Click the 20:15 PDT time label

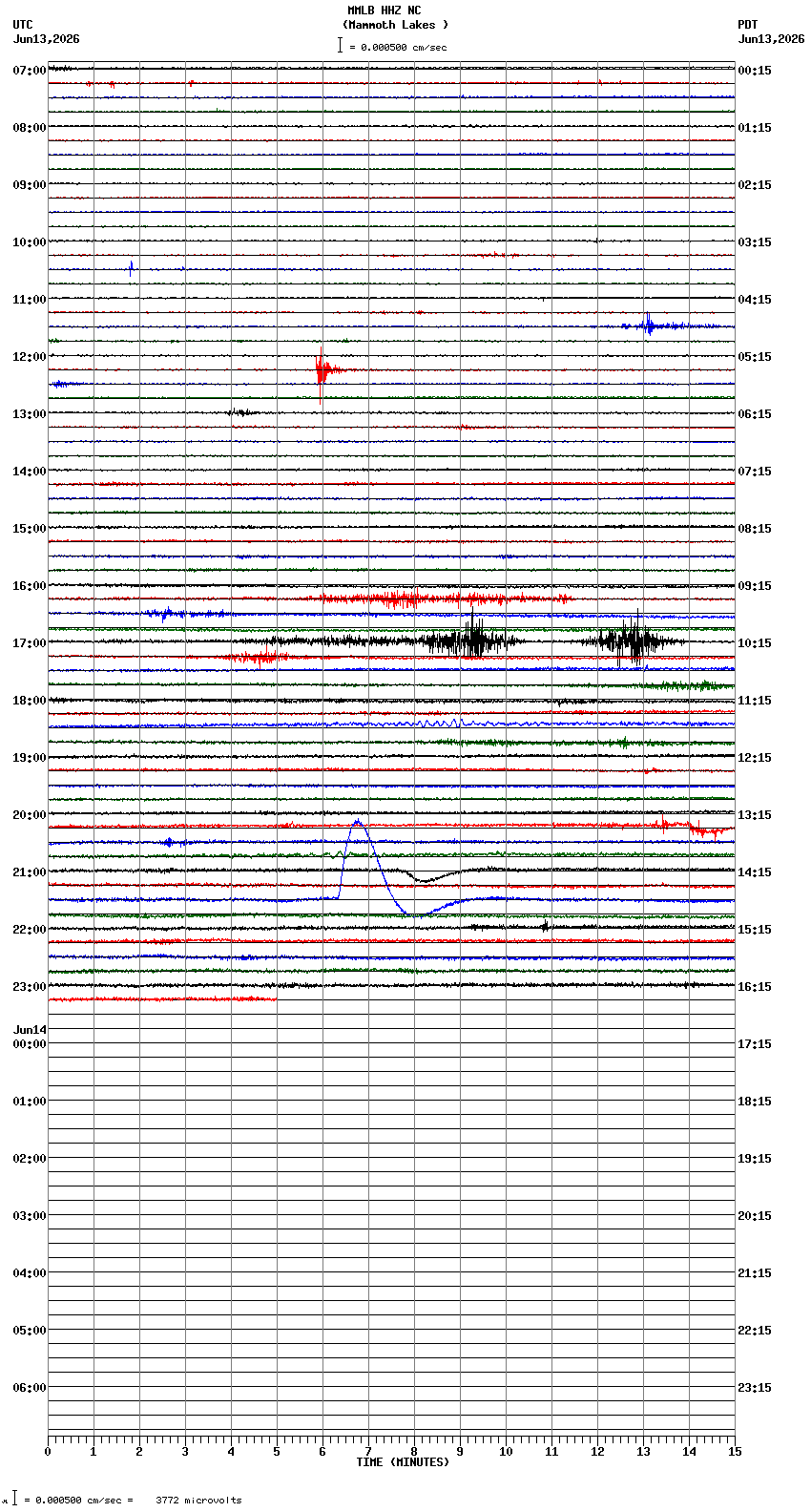click(755, 1216)
